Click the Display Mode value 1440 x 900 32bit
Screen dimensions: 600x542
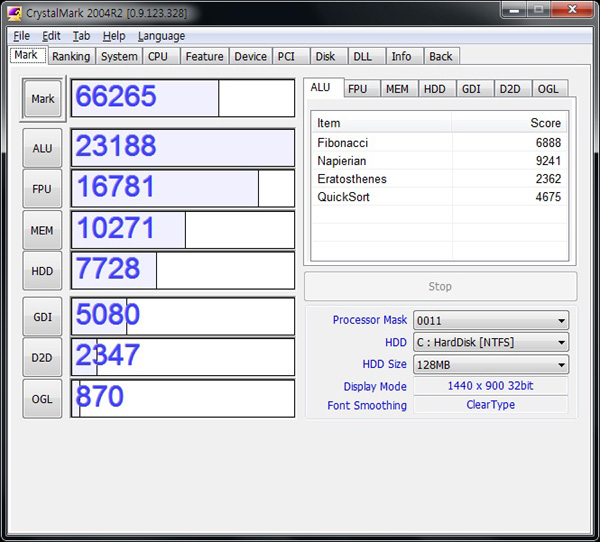(x=491, y=386)
